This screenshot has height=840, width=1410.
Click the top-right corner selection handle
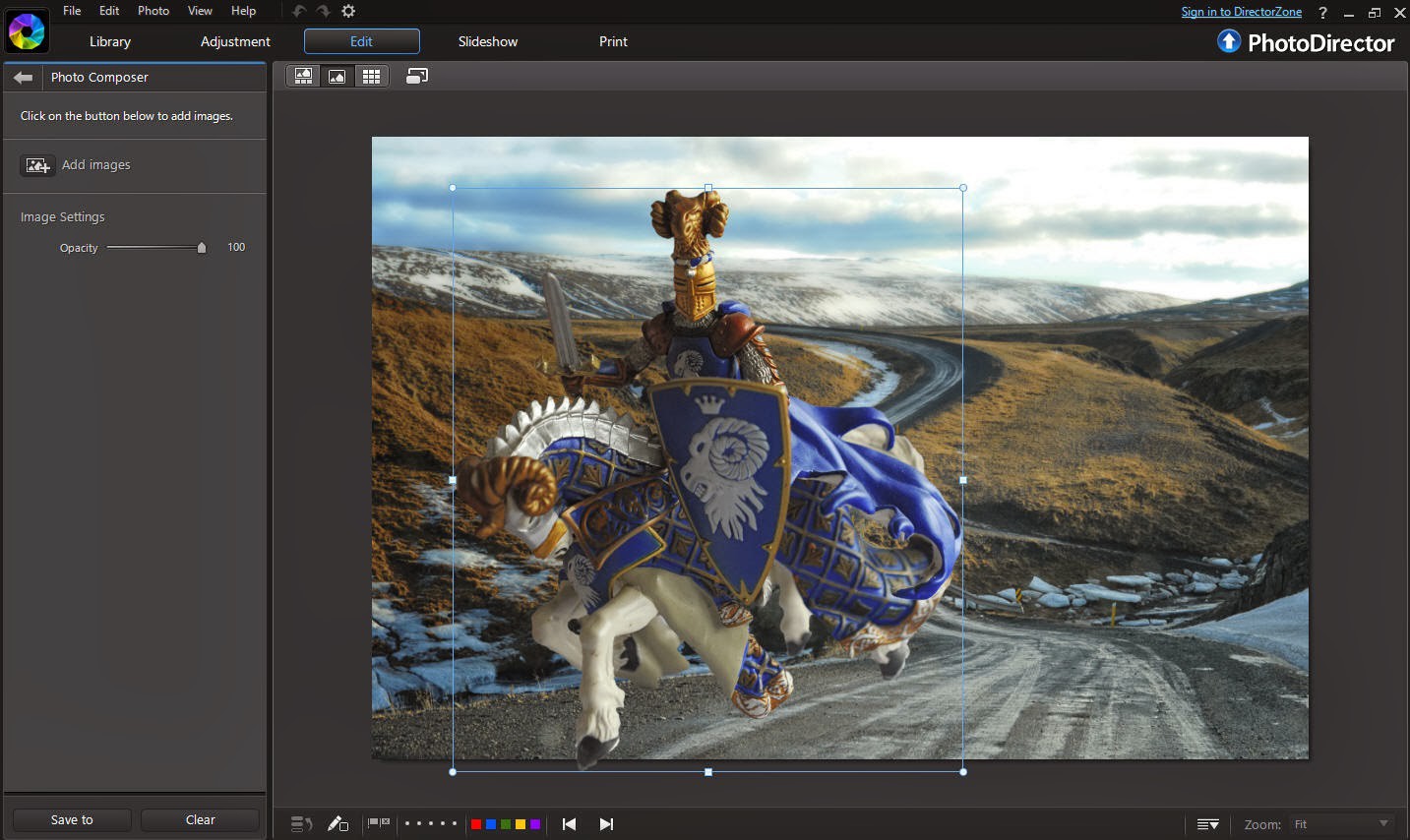[x=962, y=187]
